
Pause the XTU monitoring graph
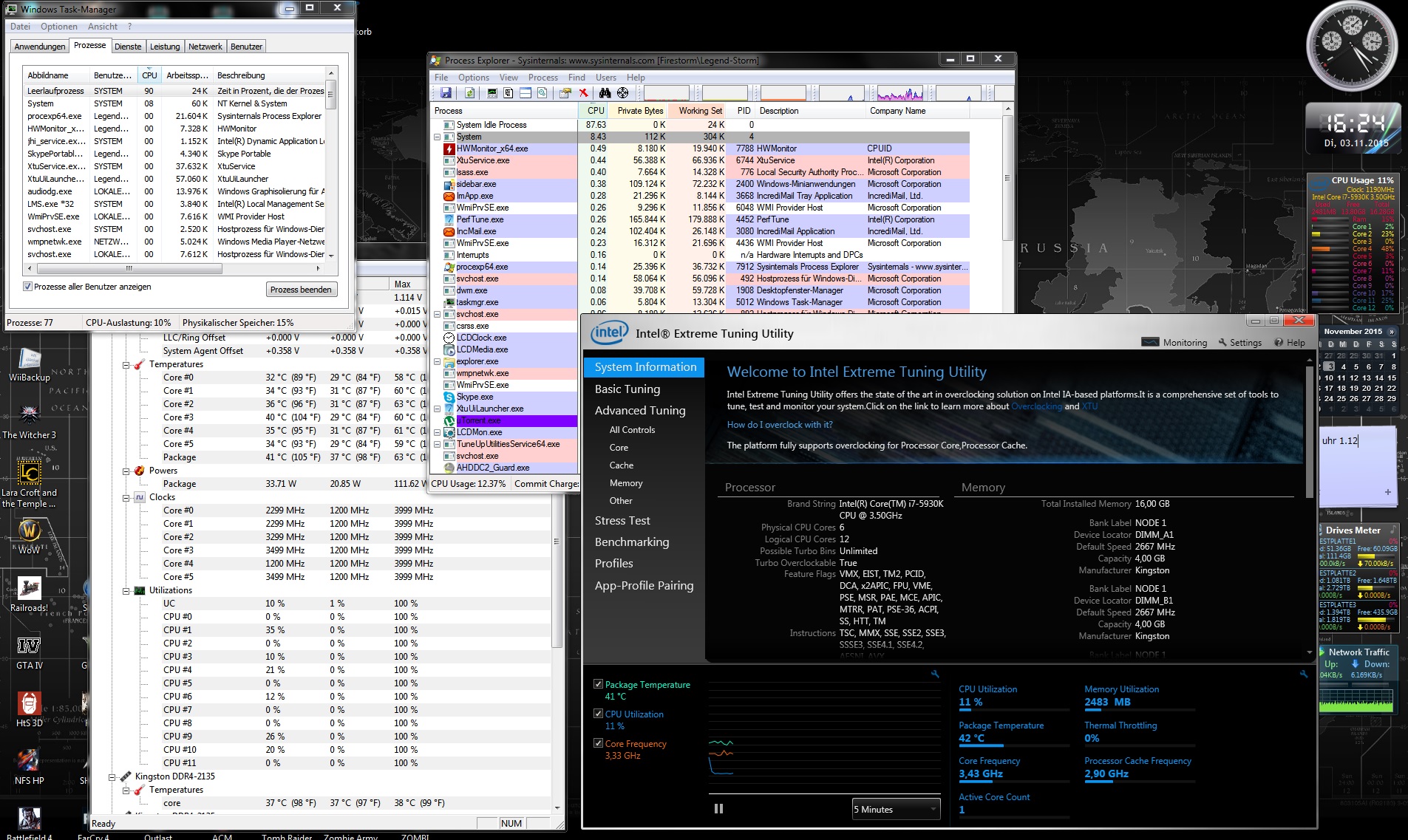click(718, 808)
